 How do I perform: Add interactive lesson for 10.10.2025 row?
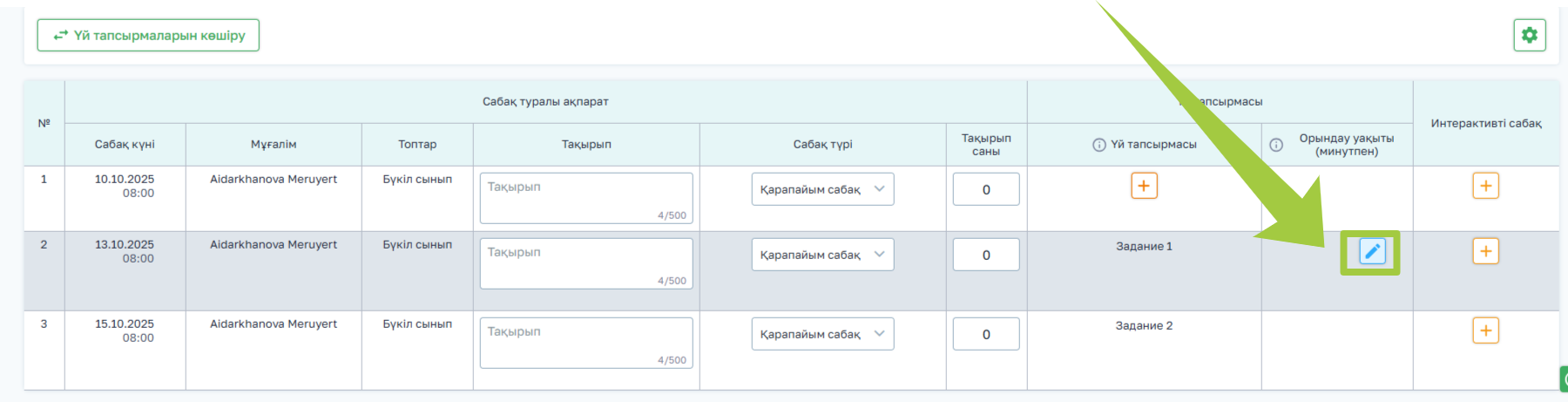tap(1485, 186)
